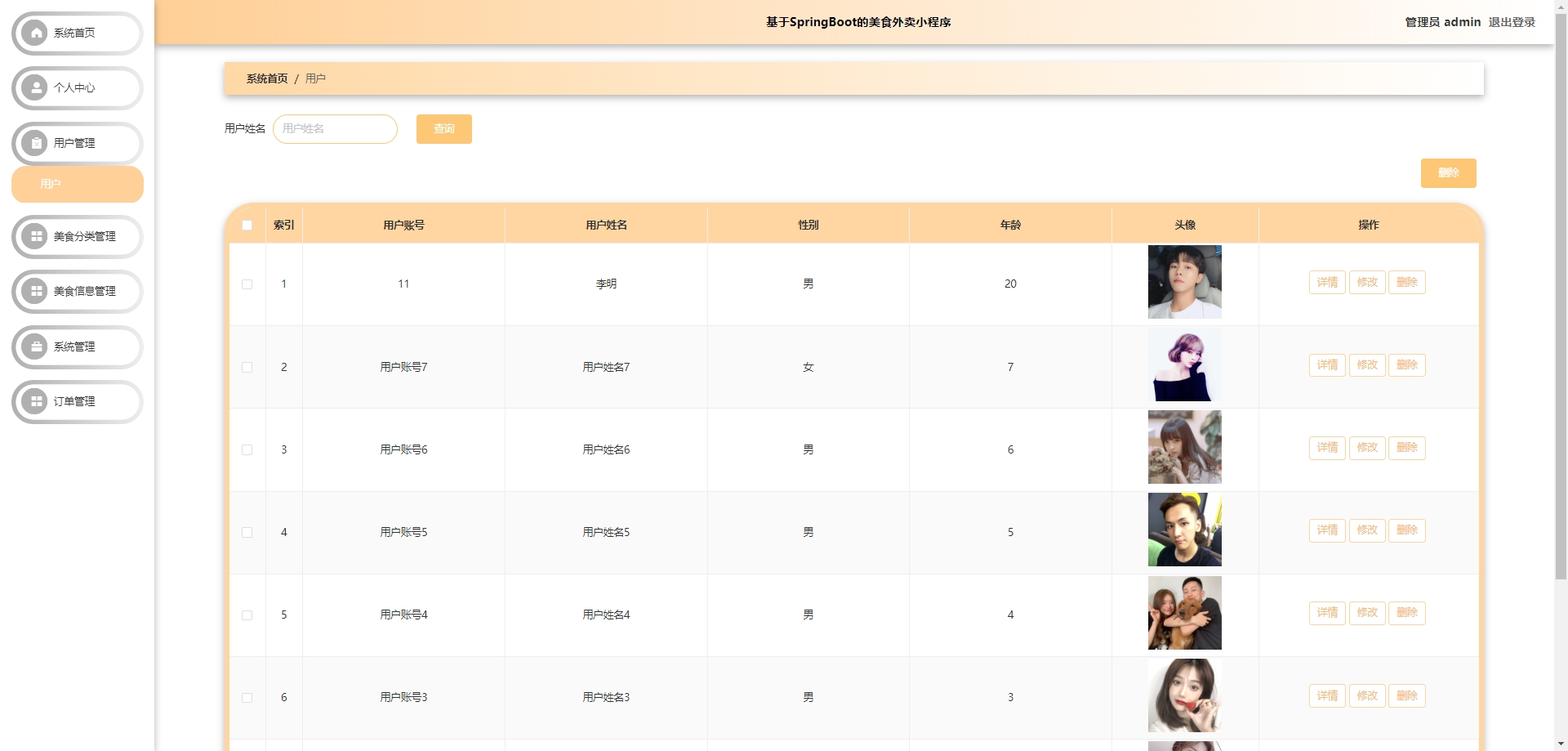Image resolution: width=1568 pixels, height=751 pixels.
Task: Click 修改 for 用户姓名7
Action: tap(1367, 365)
